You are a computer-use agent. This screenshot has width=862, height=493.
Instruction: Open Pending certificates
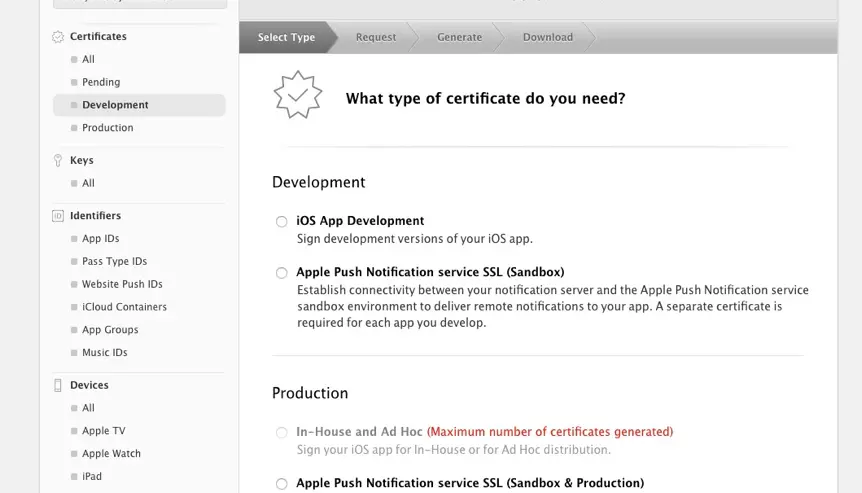(101, 82)
